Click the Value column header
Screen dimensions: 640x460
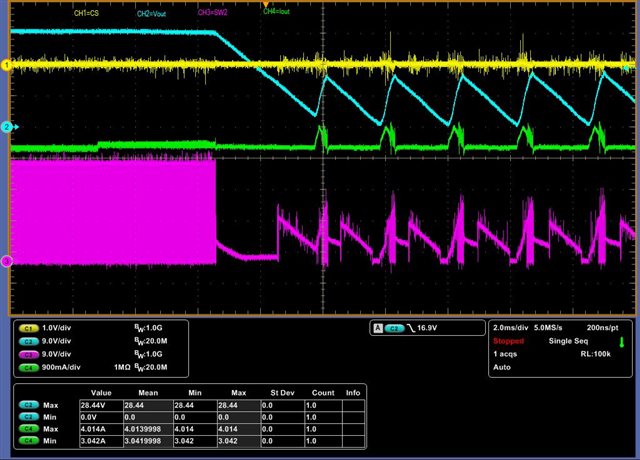coord(101,393)
